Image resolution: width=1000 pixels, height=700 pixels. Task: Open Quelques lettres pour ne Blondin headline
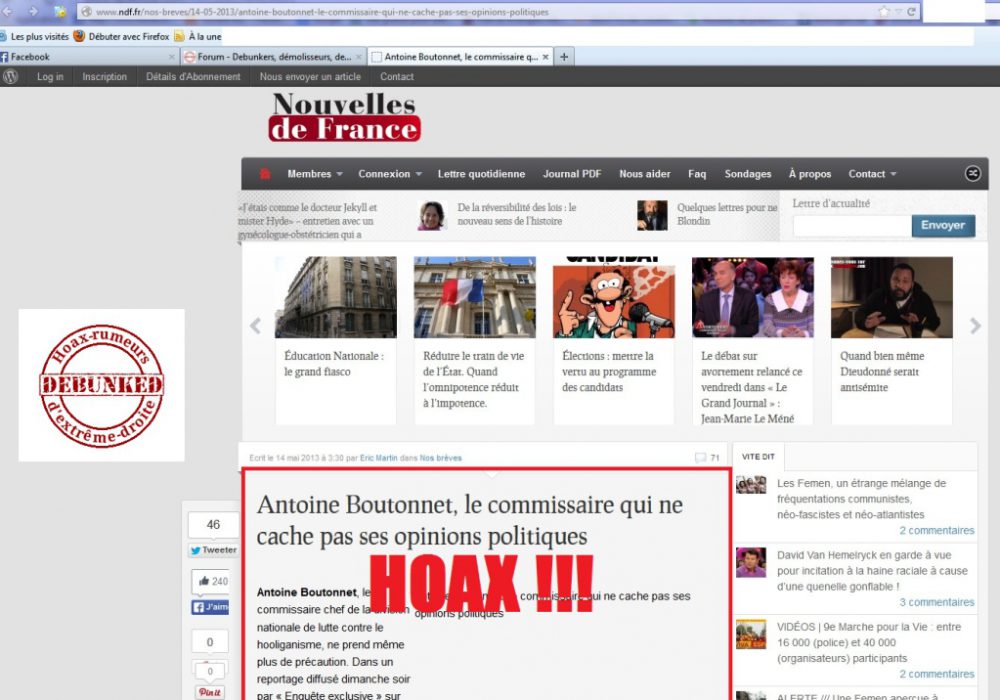[x=727, y=214]
